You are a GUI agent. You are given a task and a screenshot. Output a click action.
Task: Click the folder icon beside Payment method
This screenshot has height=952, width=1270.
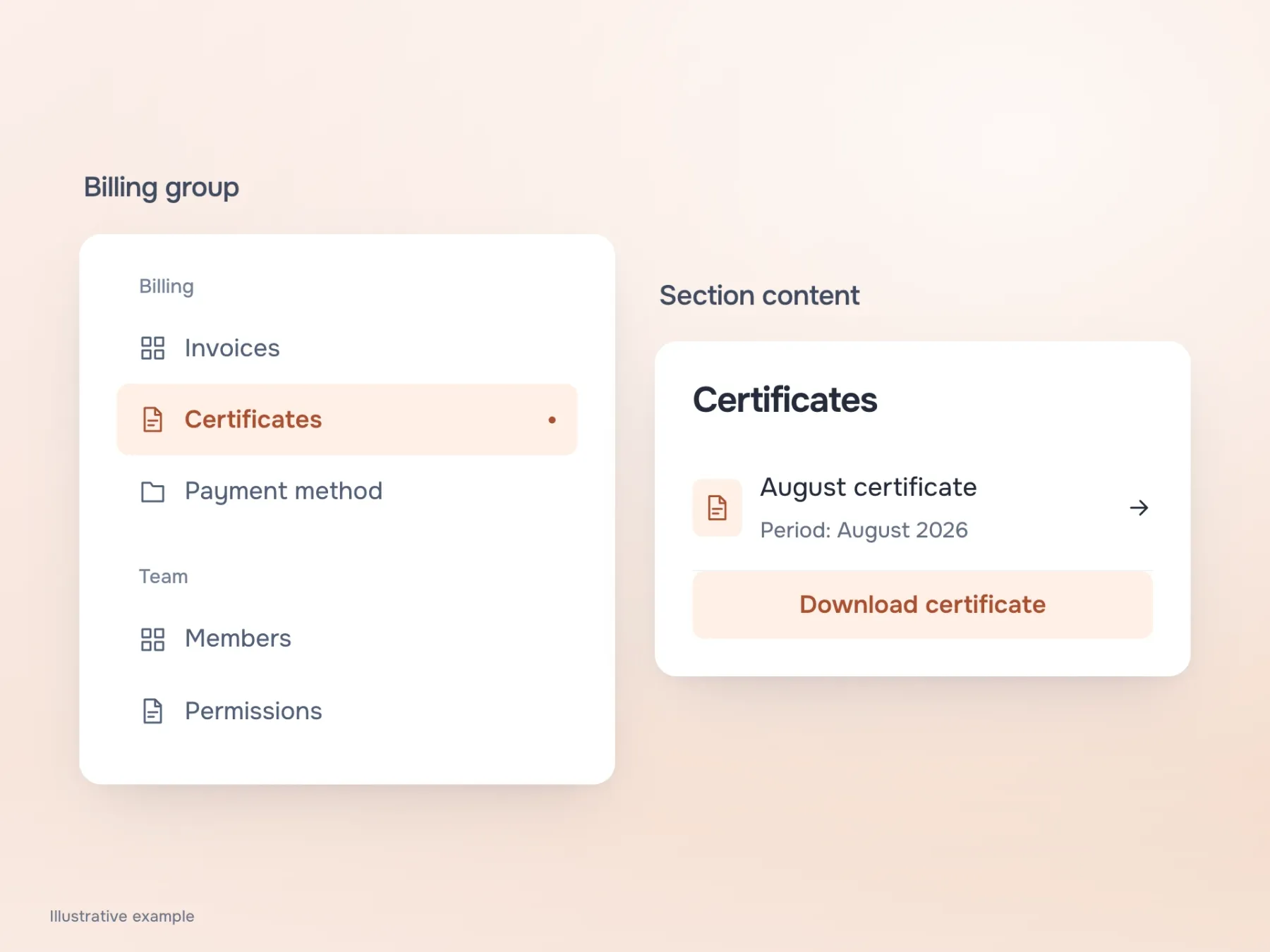(x=152, y=492)
